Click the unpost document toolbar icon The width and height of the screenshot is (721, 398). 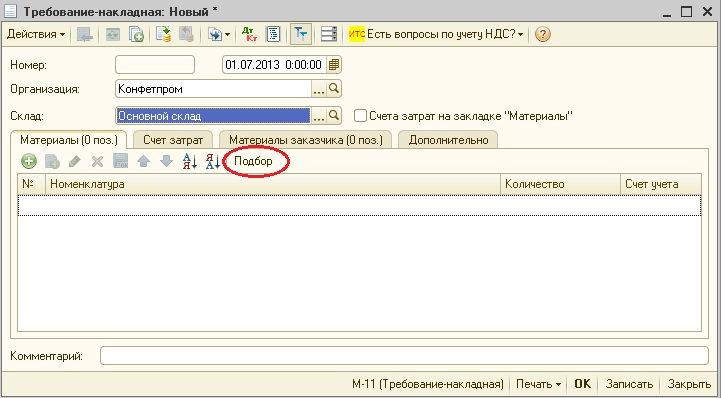tap(186, 34)
